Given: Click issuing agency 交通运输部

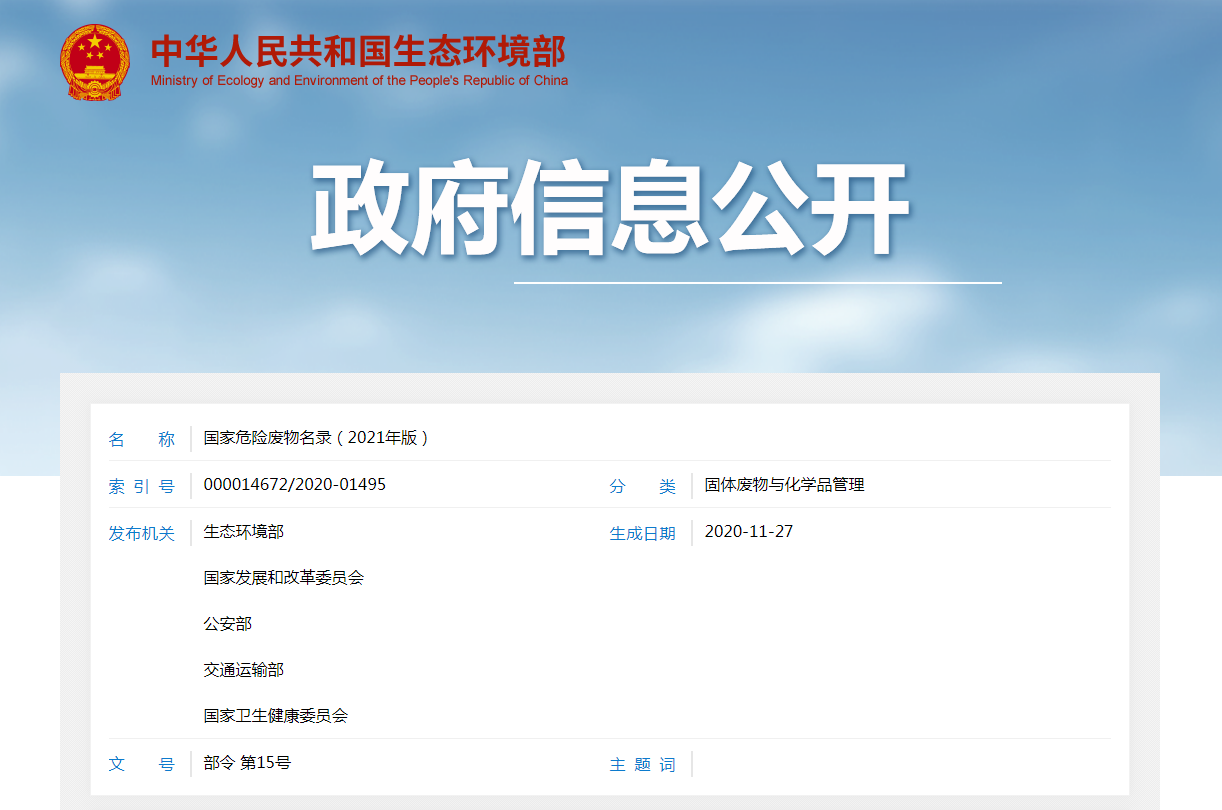Looking at the screenshot, I should [x=243, y=670].
